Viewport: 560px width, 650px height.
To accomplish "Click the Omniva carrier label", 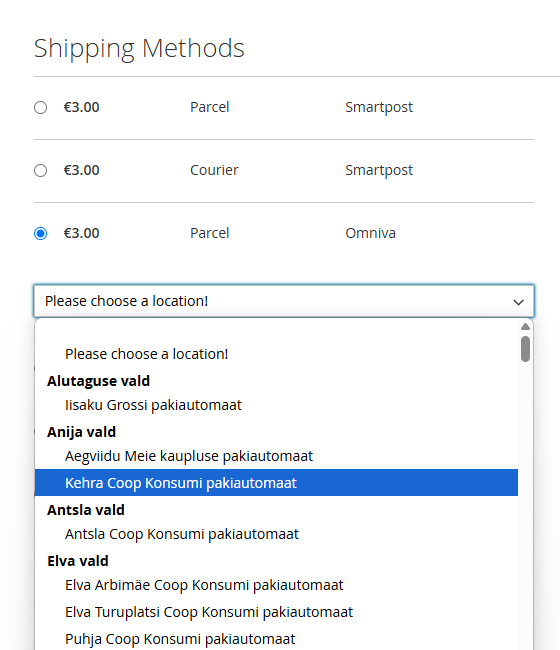I will pyautogui.click(x=371, y=233).
